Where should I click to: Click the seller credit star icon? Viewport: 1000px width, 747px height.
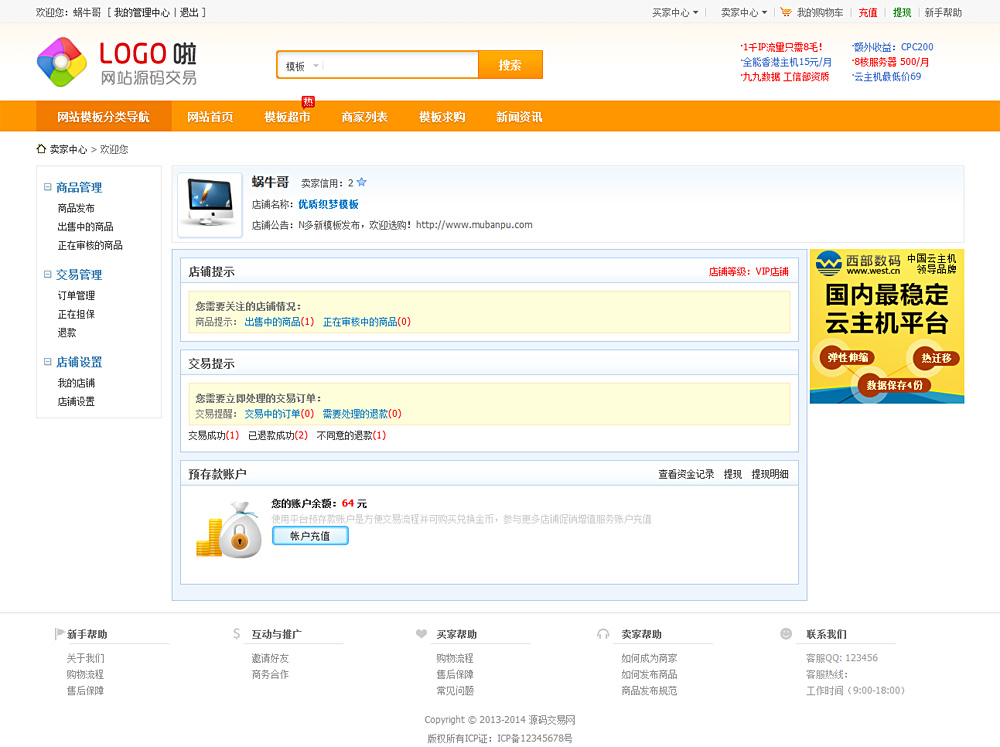tap(361, 183)
